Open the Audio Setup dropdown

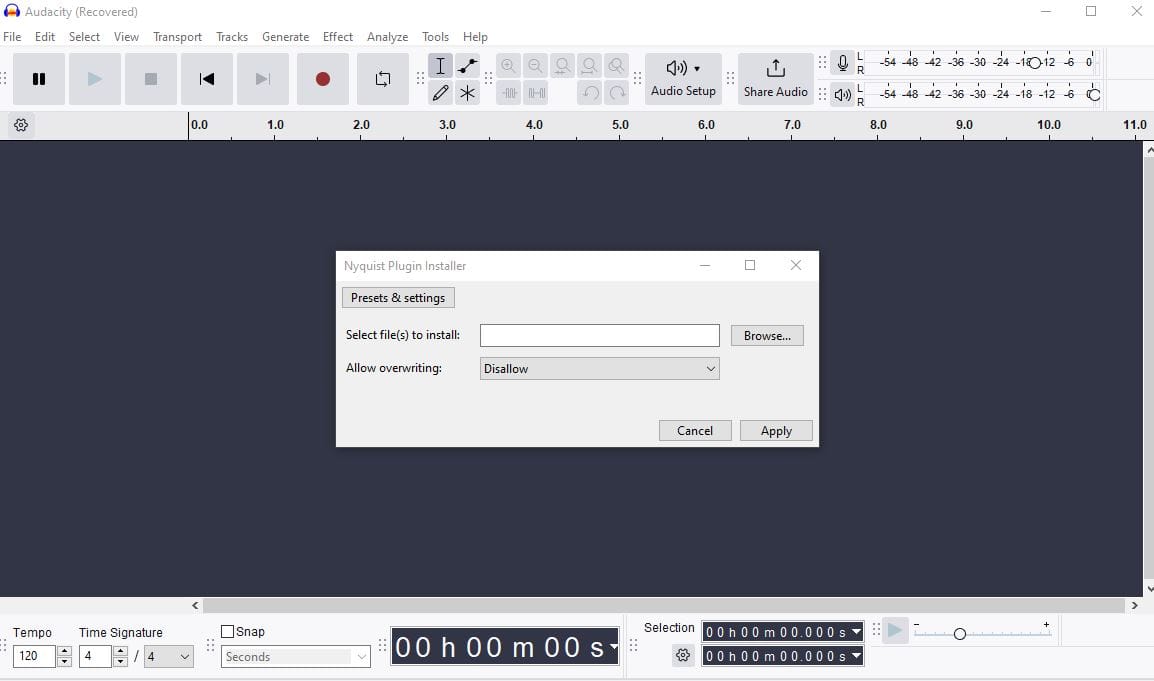pos(683,79)
